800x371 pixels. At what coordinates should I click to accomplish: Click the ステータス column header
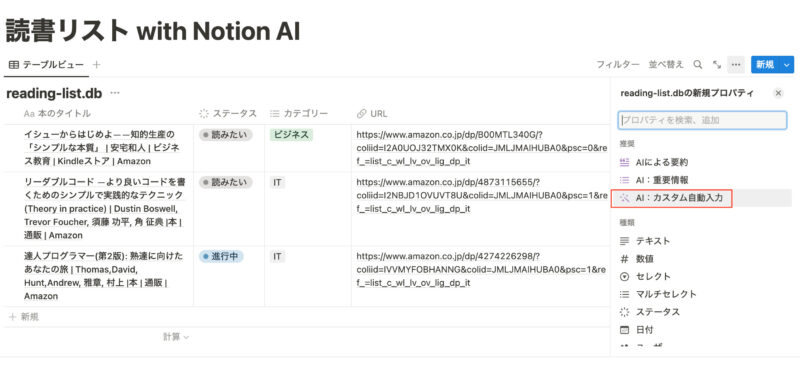(229, 113)
